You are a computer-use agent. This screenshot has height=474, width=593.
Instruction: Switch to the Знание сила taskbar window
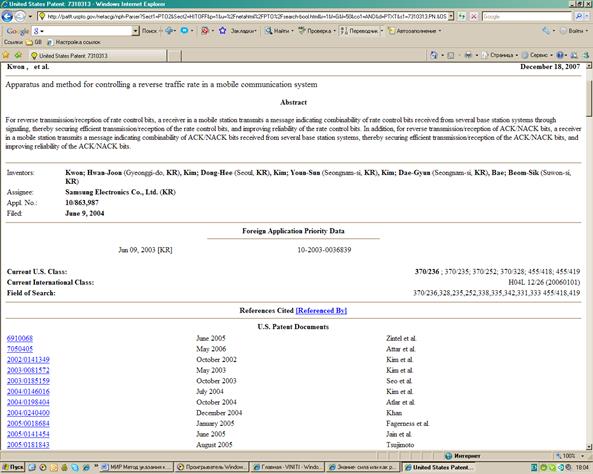pos(362,468)
